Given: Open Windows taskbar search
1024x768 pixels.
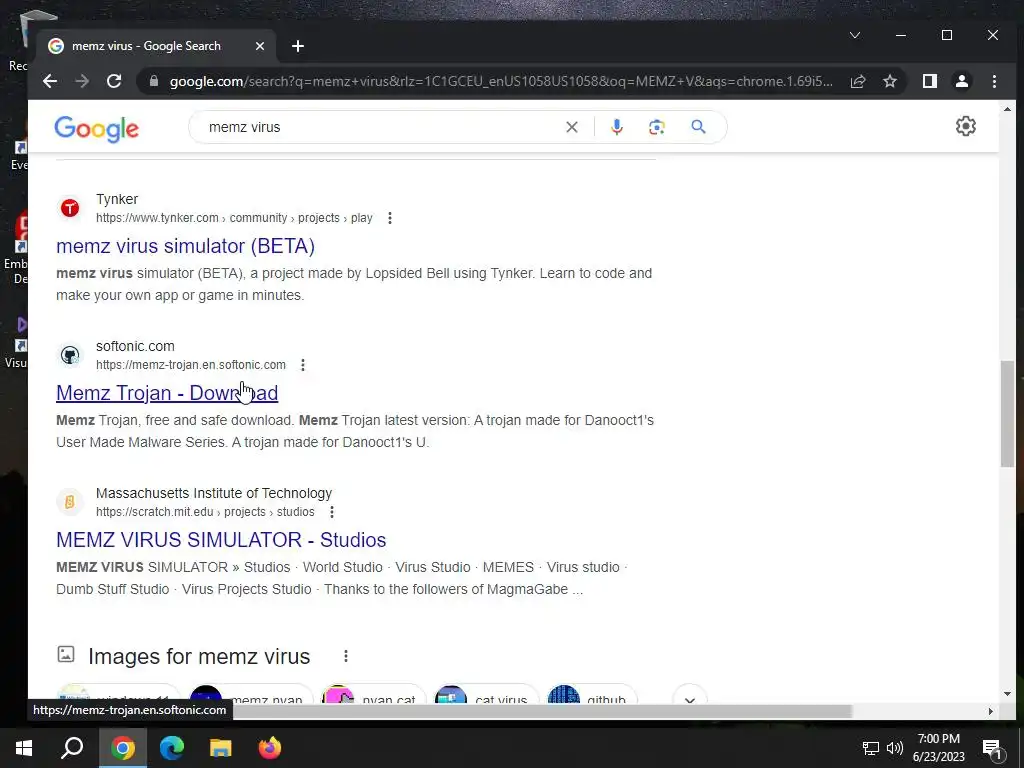Looking at the screenshot, I should (x=72, y=748).
